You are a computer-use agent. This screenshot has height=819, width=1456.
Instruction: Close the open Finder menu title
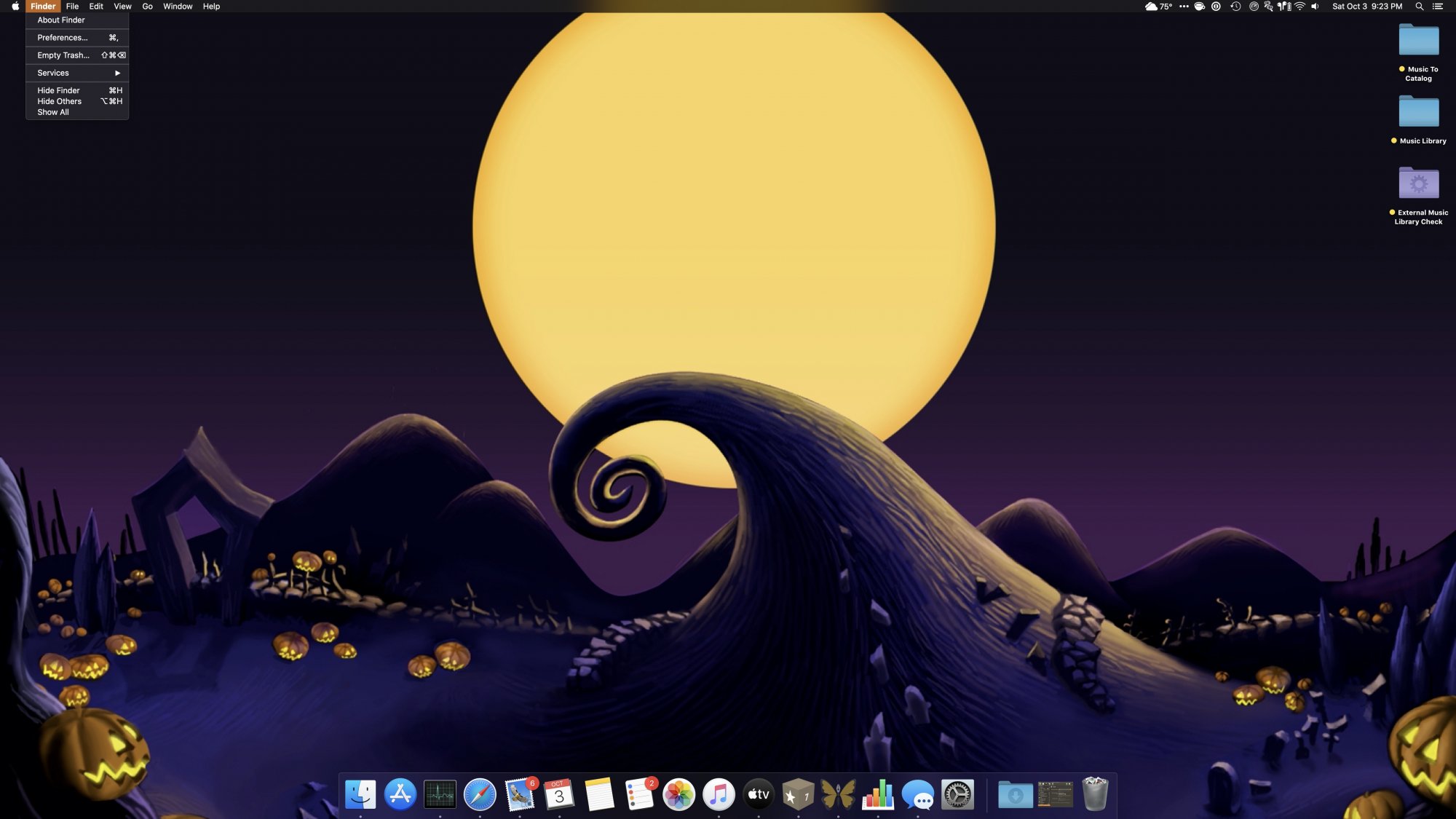[43, 7]
